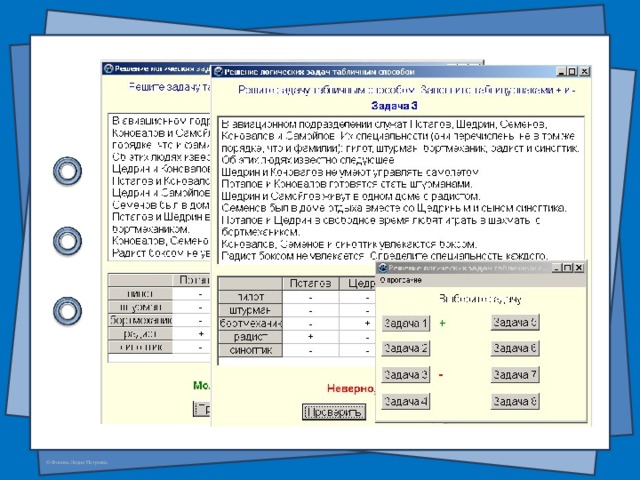
Task: Click problem text area in Задача 3 window
Action: [401, 189]
